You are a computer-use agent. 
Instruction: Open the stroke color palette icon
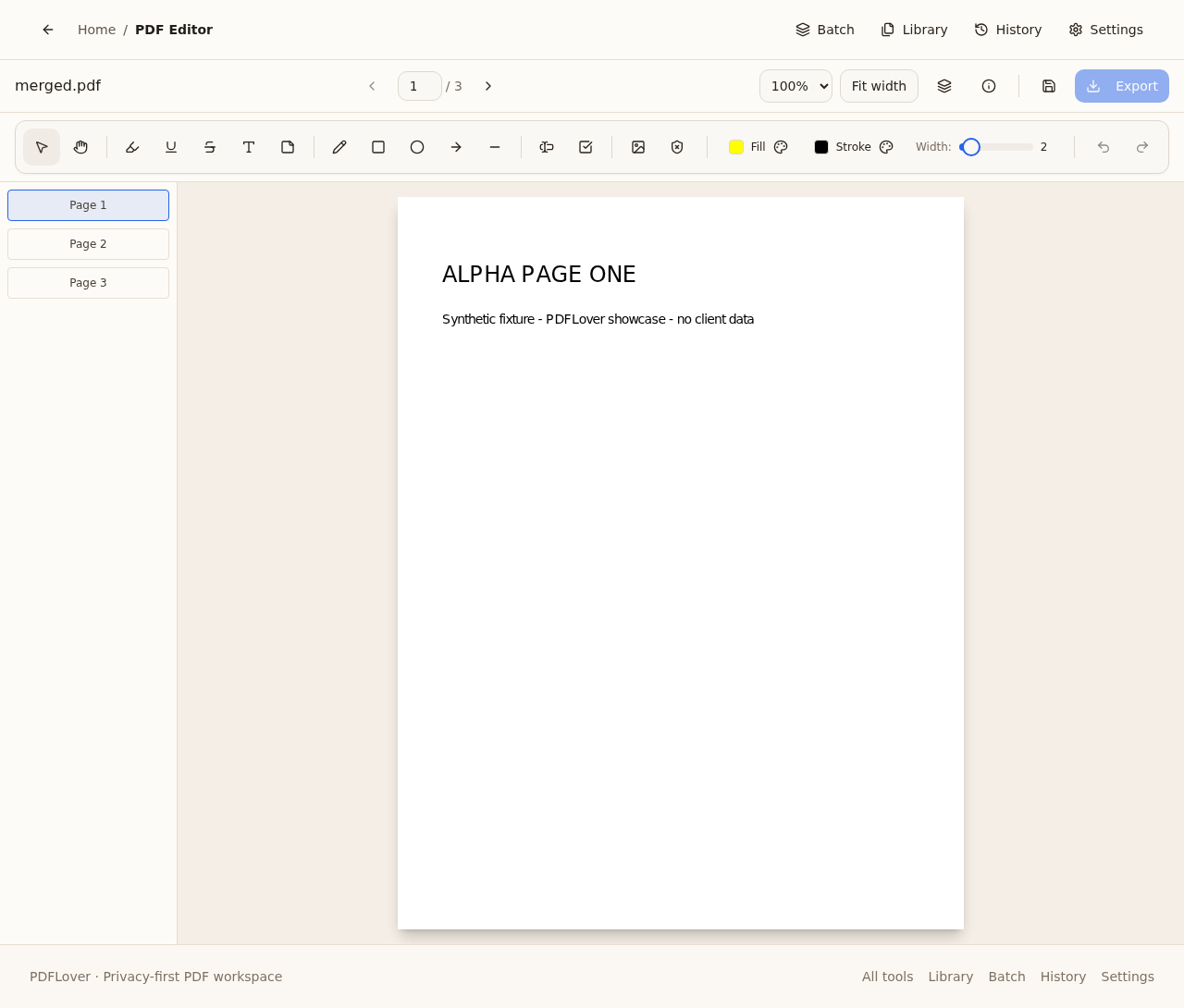(886, 147)
